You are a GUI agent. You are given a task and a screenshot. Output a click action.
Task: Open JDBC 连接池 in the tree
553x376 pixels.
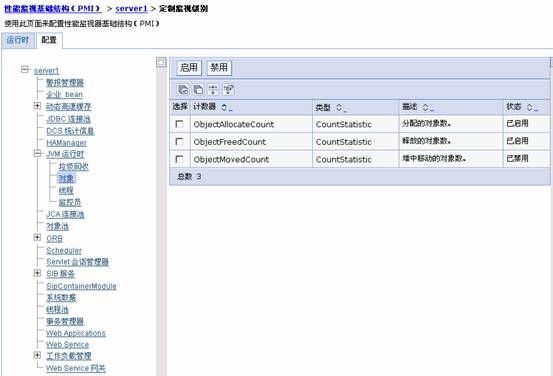(x=68, y=119)
